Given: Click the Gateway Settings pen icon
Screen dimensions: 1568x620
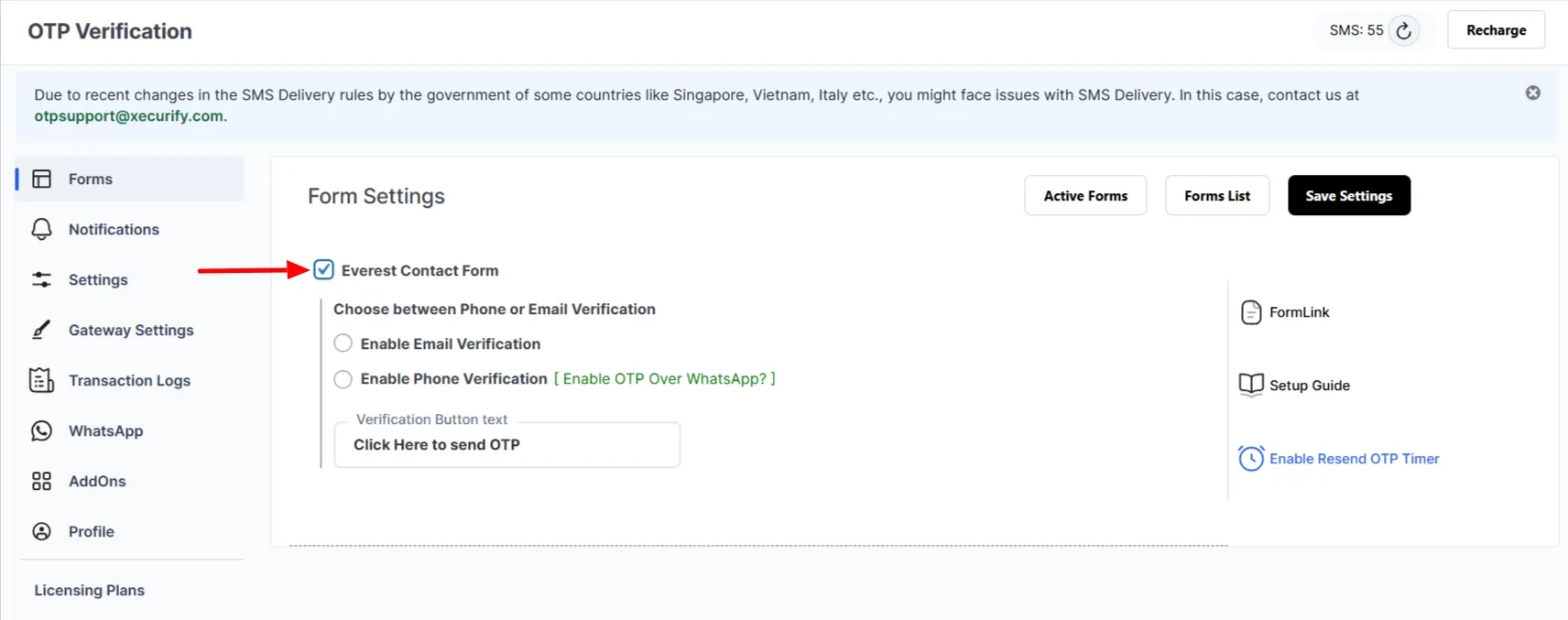Looking at the screenshot, I should pyautogui.click(x=42, y=330).
